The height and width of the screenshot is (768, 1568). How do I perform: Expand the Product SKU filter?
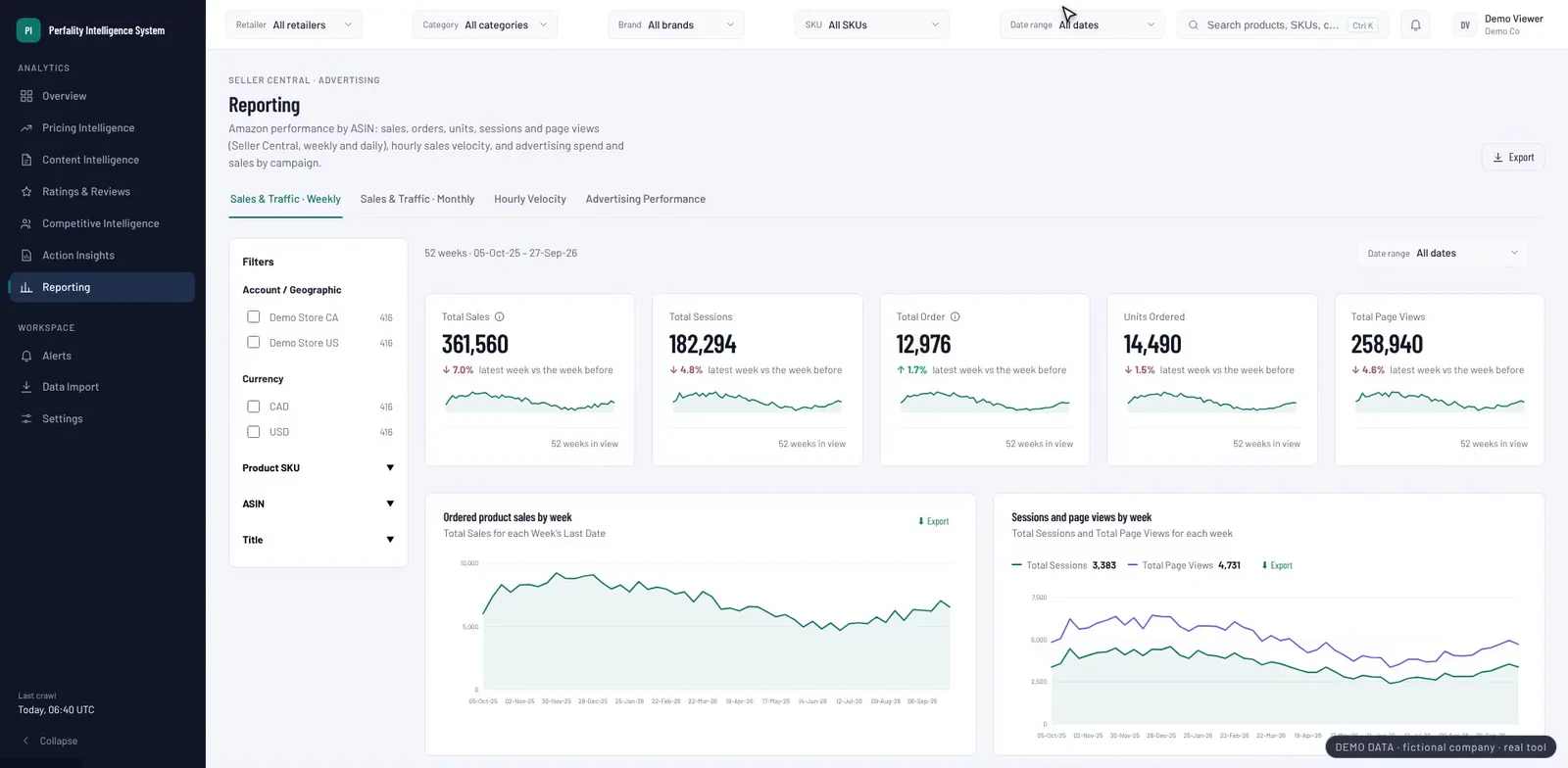[x=318, y=468]
